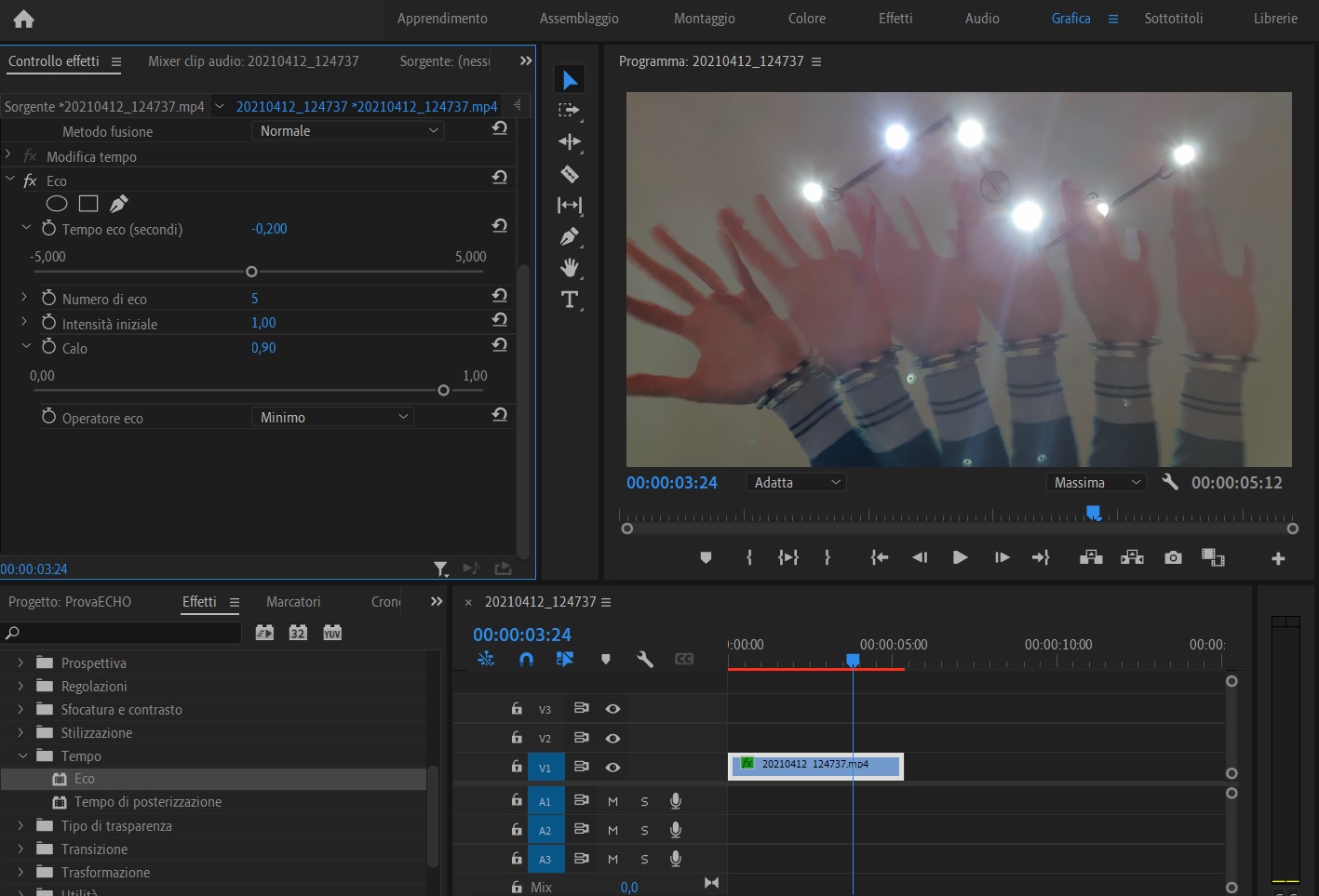The width and height of the screenshot is (1319, 896).
Task: Switch to the Montaggio workspace
Action: [705, 19]
